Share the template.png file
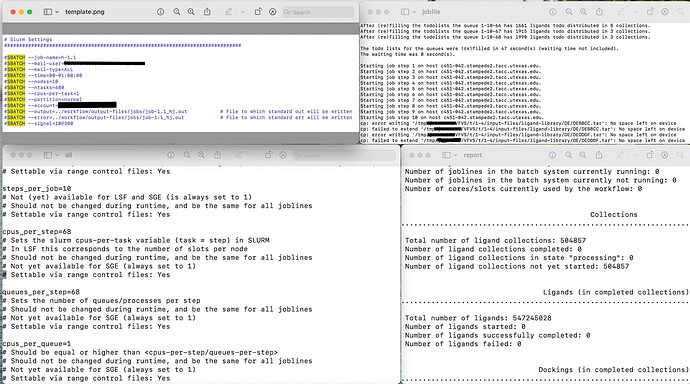This screenshot has width=690, height=384. (207, 12)
